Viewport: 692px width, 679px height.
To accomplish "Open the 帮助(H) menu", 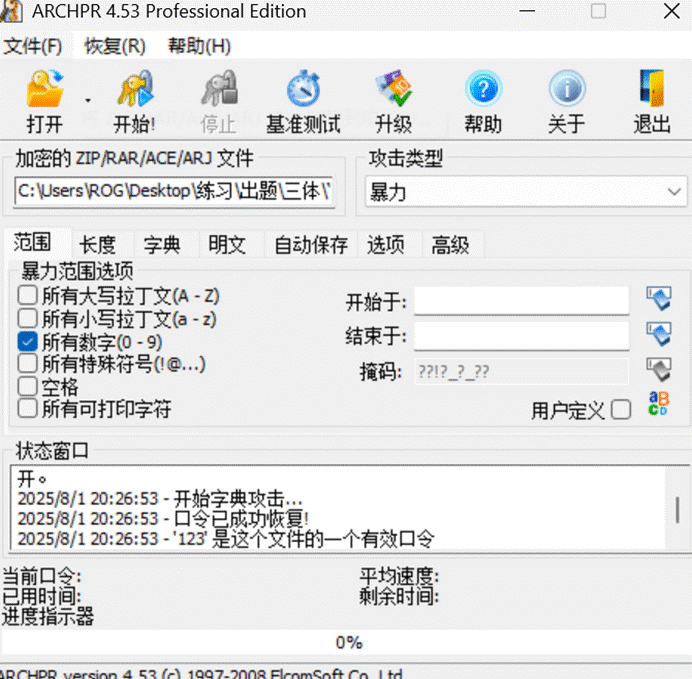I will (199, 46).
